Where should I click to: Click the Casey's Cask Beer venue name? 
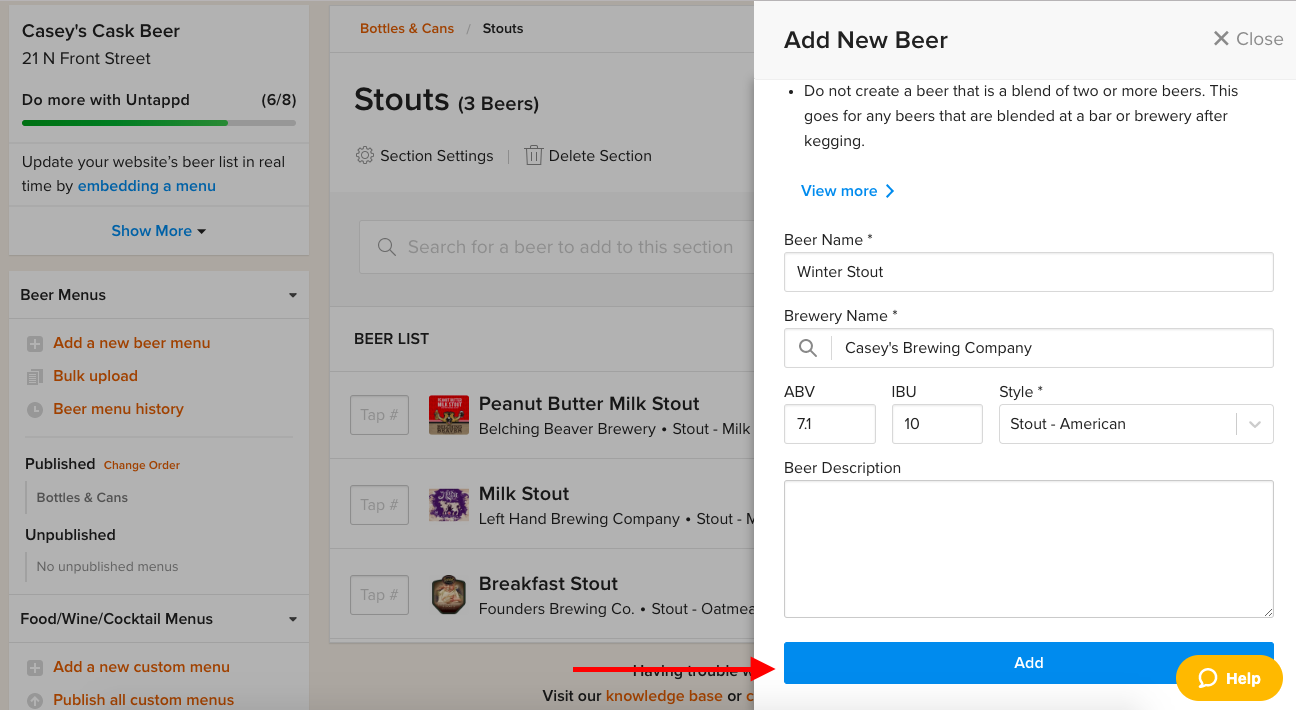[x=101, y=31]
